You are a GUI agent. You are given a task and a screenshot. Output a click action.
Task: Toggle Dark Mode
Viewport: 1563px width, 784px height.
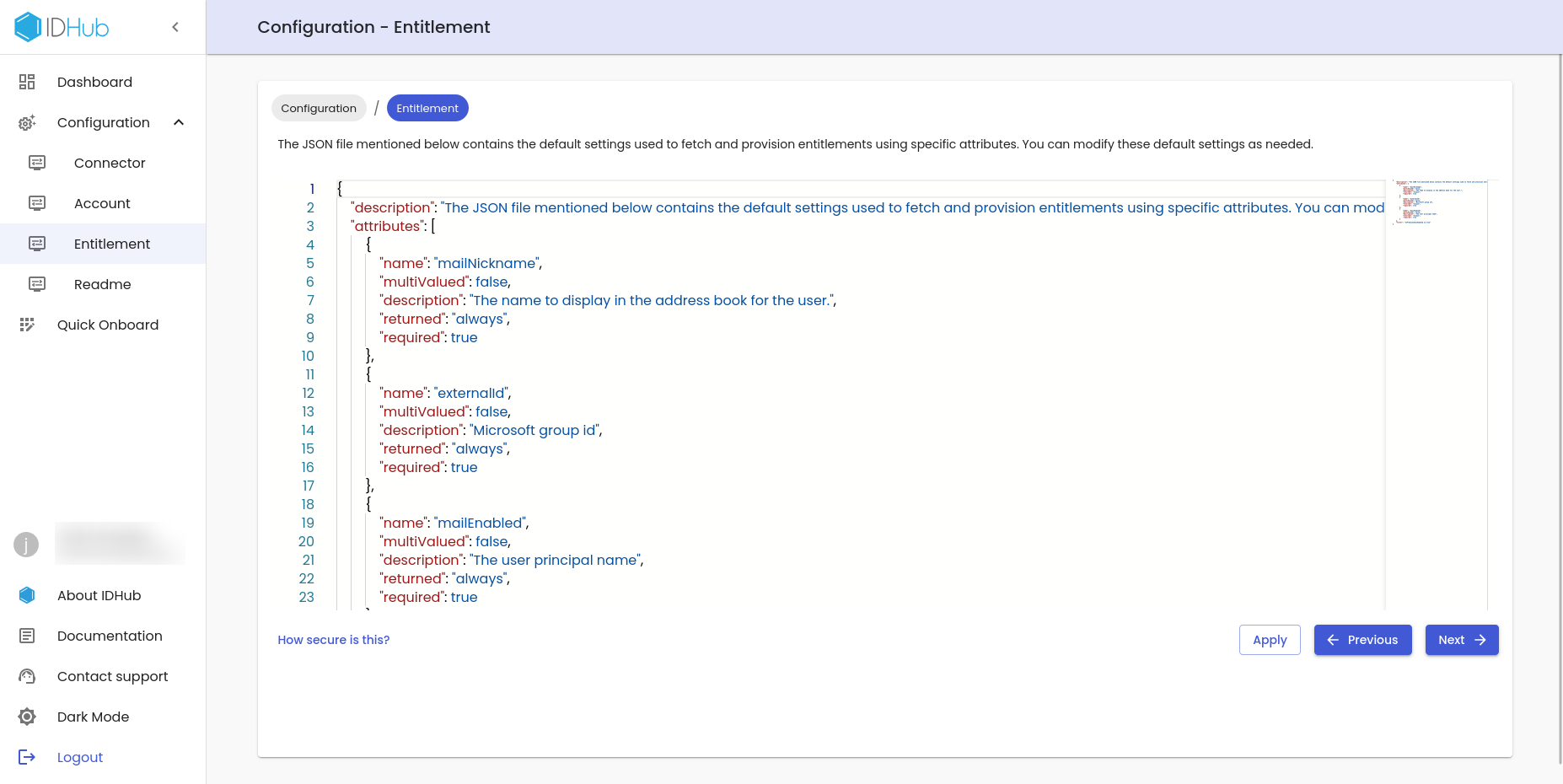coord(93,717)
